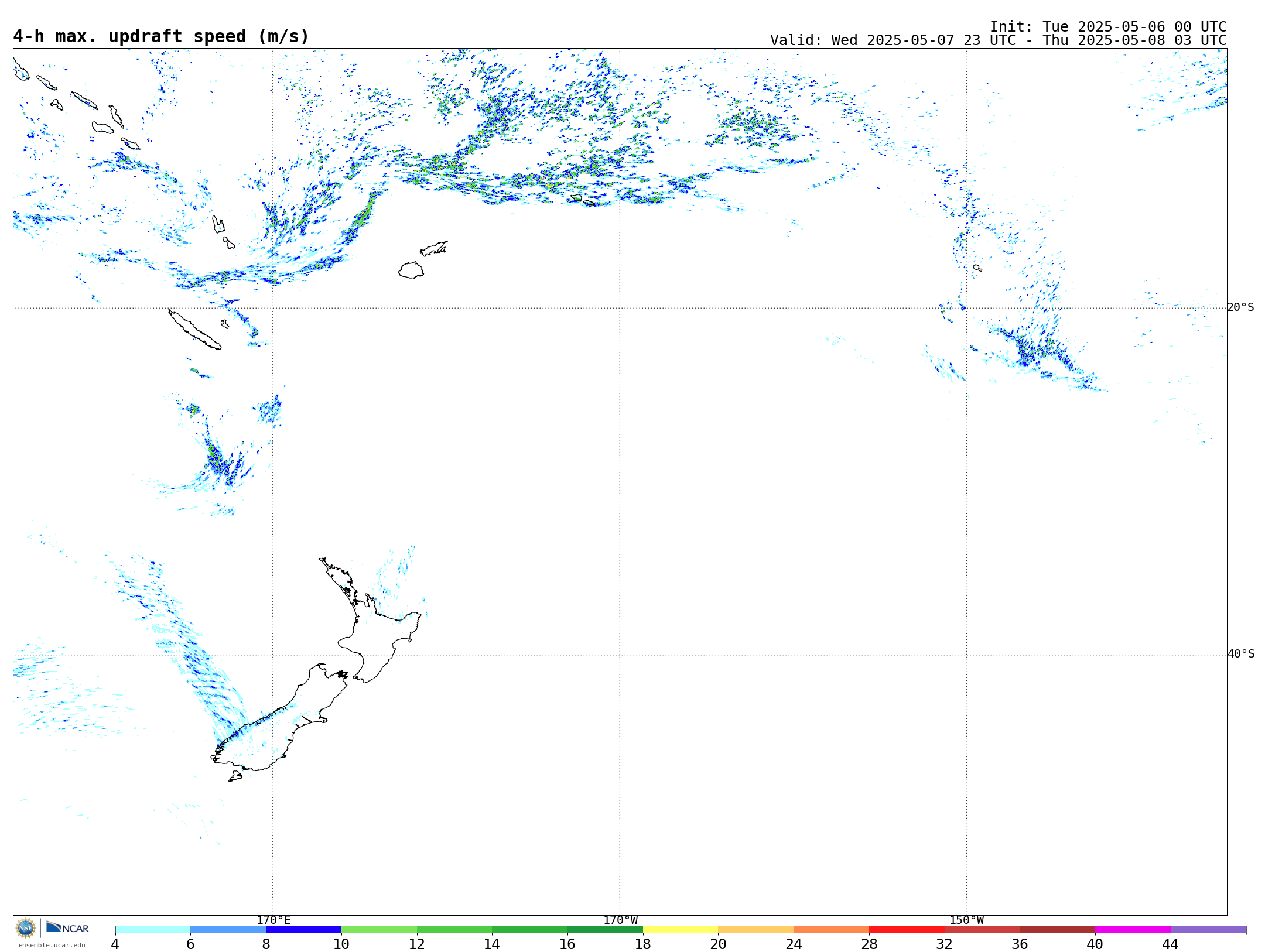Viewport: 1265px width, 952px height.
Task: Select the Valid time range label
Action: tap(998, 40)
